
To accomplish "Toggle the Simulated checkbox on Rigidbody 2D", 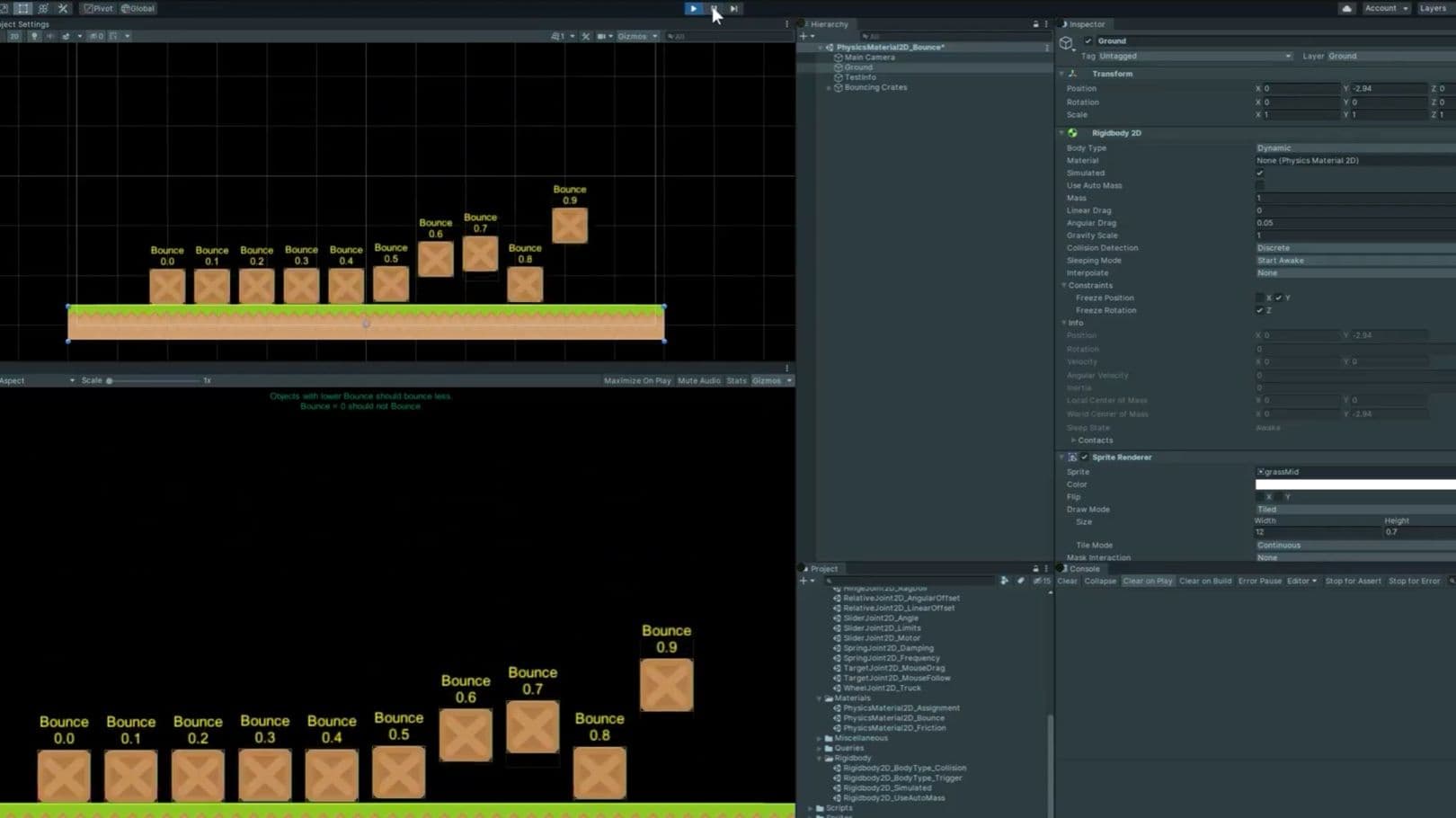I will point(1260,173).
